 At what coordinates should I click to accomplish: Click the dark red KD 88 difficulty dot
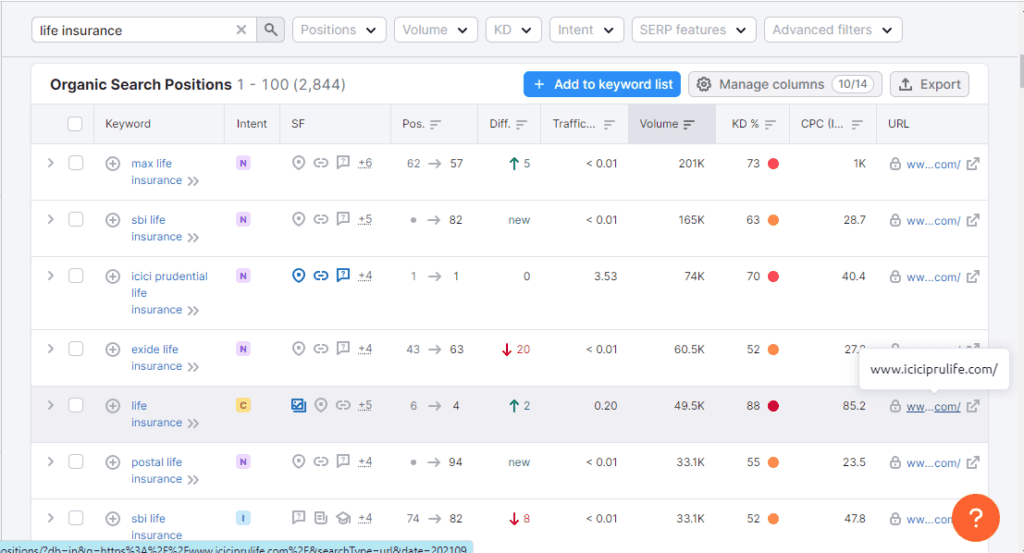click(x=773, y=406)
